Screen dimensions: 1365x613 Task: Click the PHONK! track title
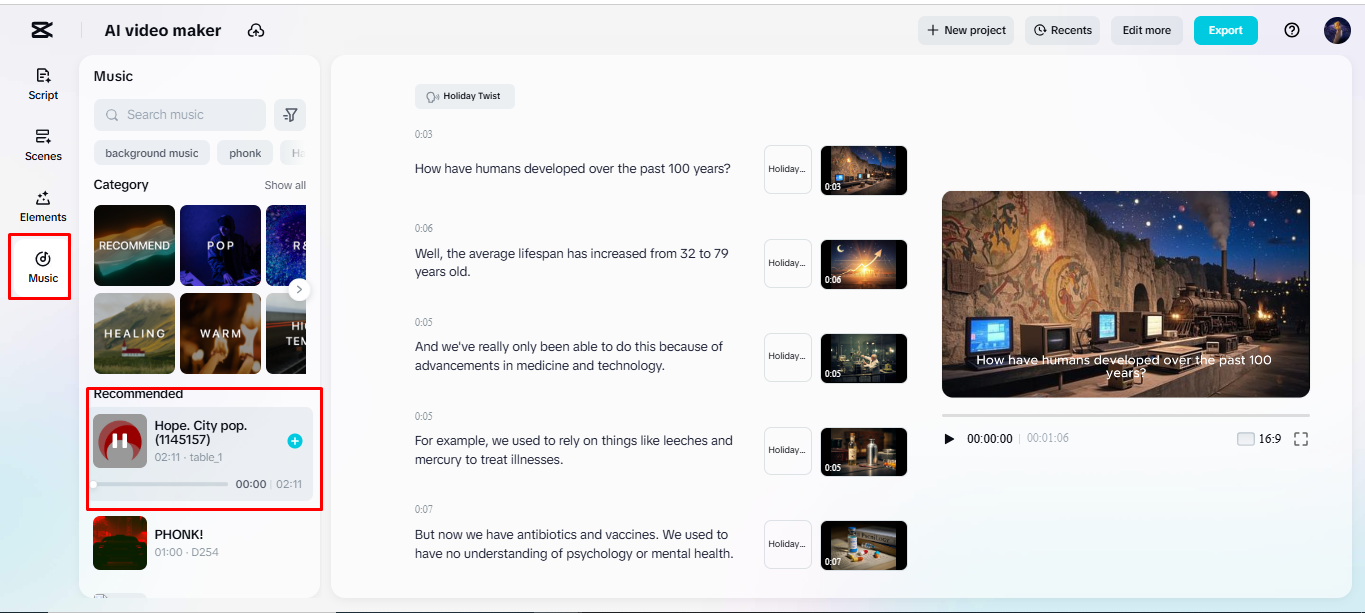pyautogui.click(x=179, y=535)
